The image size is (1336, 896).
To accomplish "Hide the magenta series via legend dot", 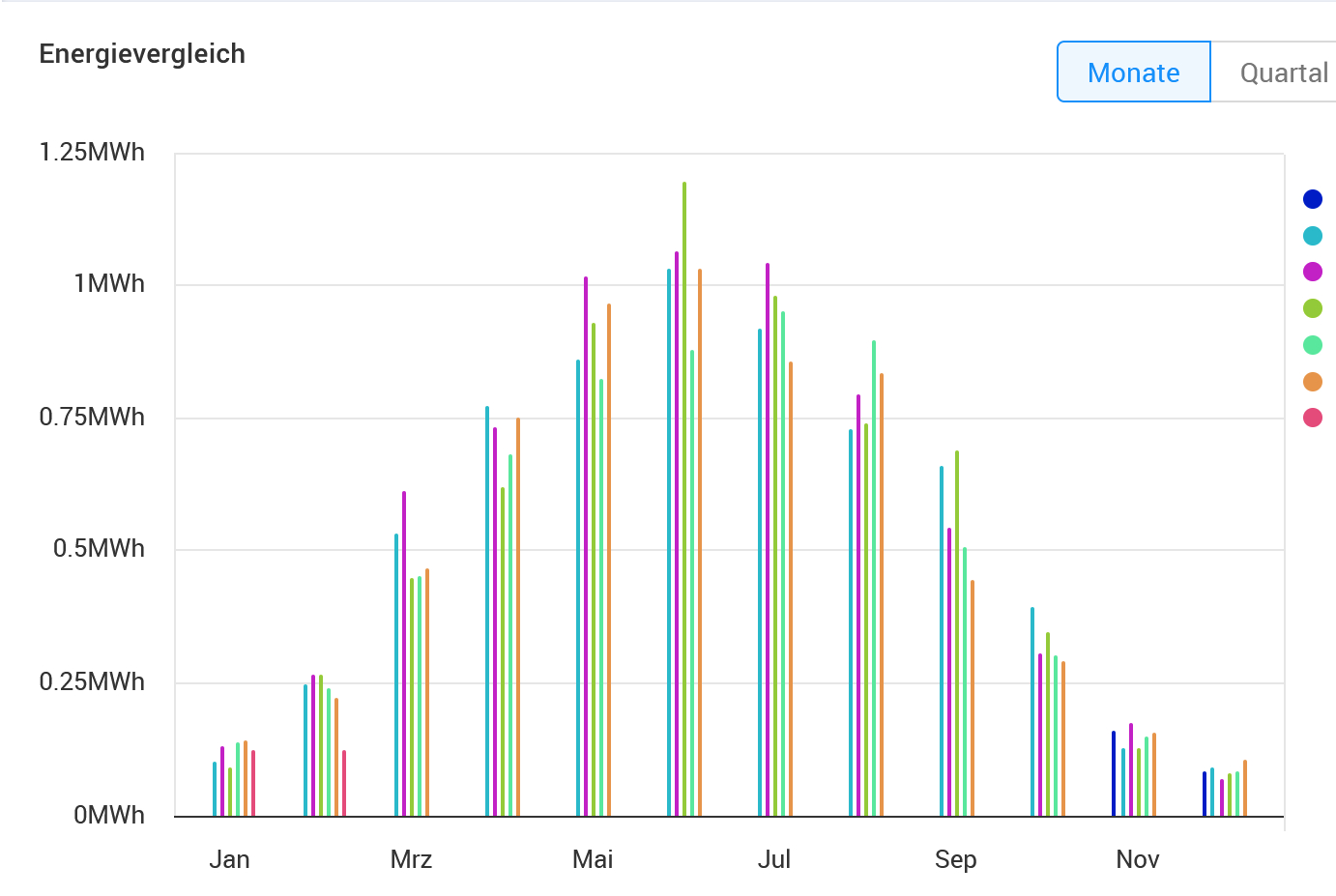I will 1312,272.
